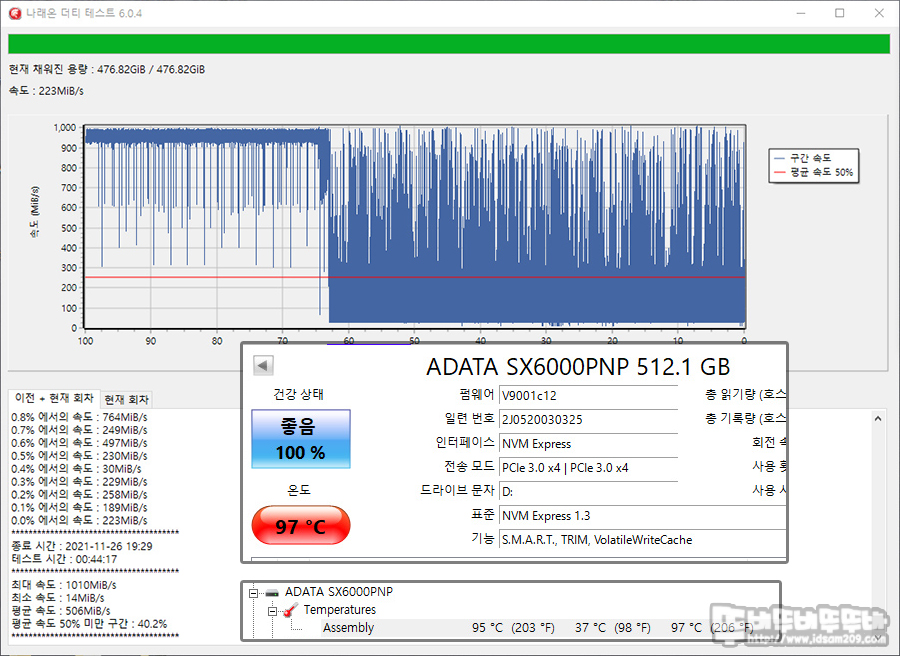Viewport: 900px width, 656px height.
Task: Click the thermometer icon next to Temperatures
Action: click(291, 610)
